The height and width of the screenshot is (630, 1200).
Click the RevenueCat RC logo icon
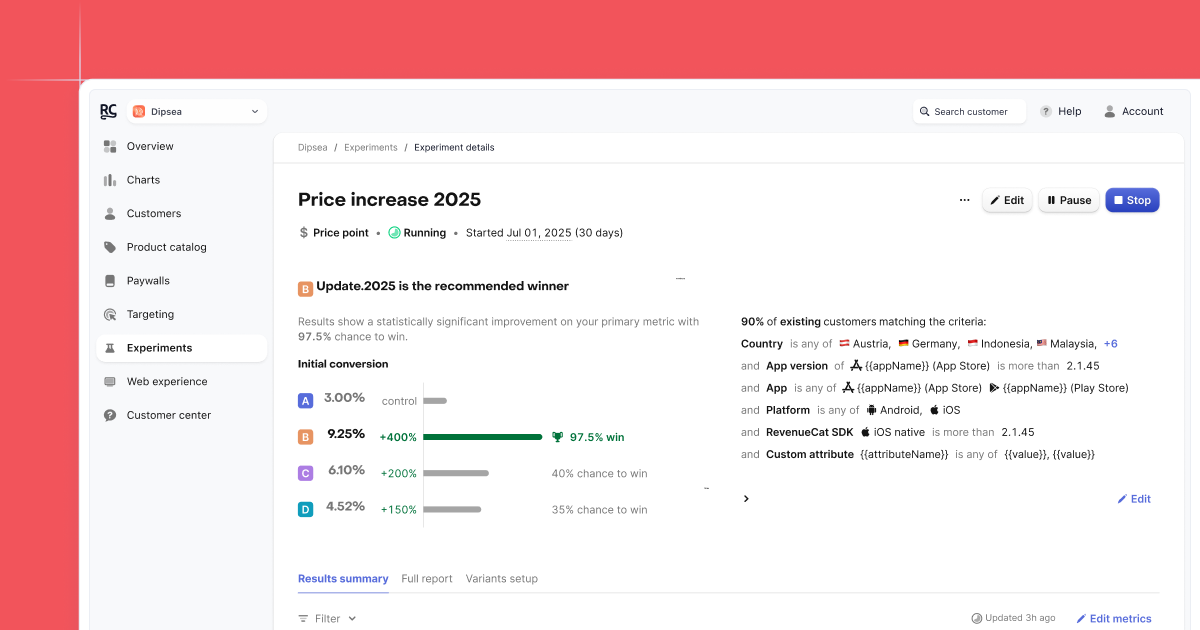pyautogui.click(x=108, y=111)
